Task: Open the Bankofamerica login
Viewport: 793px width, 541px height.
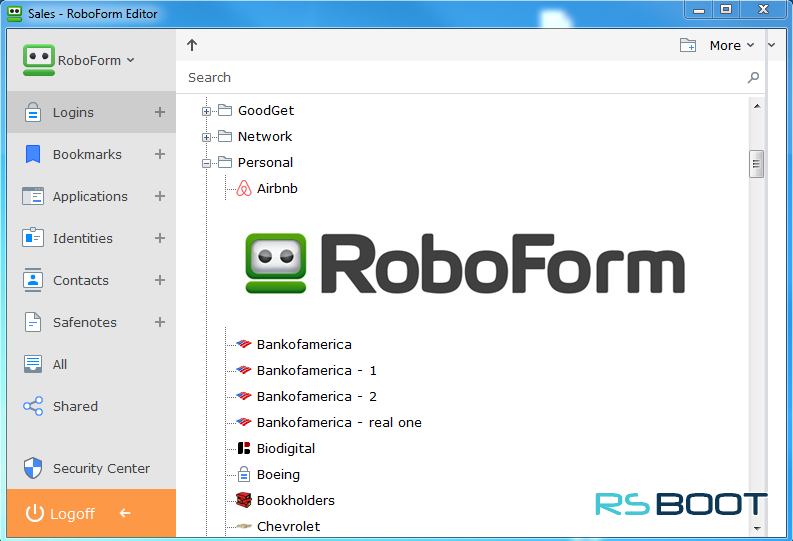Action: (x=304, y=344)
